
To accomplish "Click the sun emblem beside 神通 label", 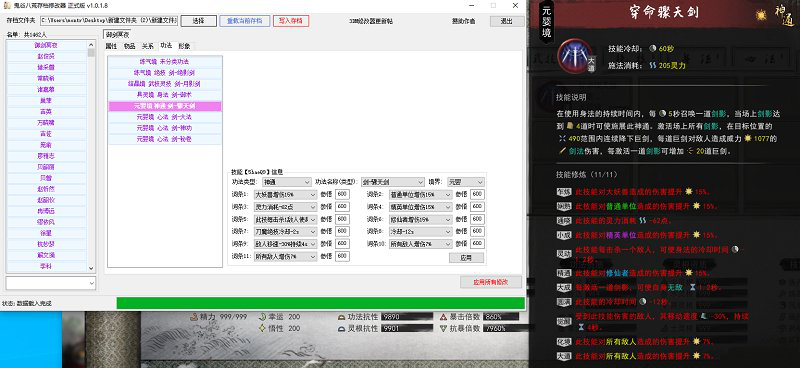I will click(760, 15).
